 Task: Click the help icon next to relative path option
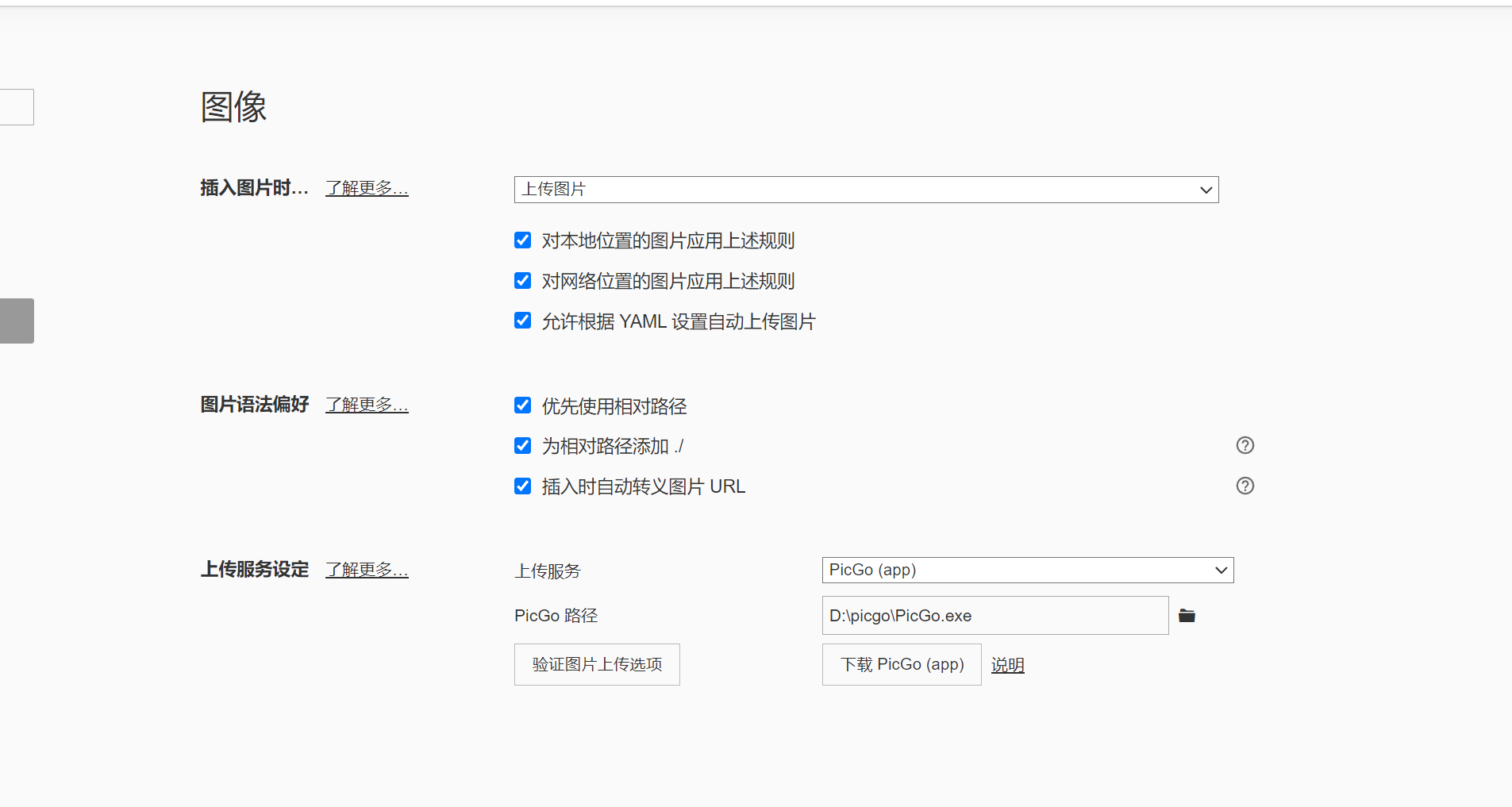(1245, 445)
